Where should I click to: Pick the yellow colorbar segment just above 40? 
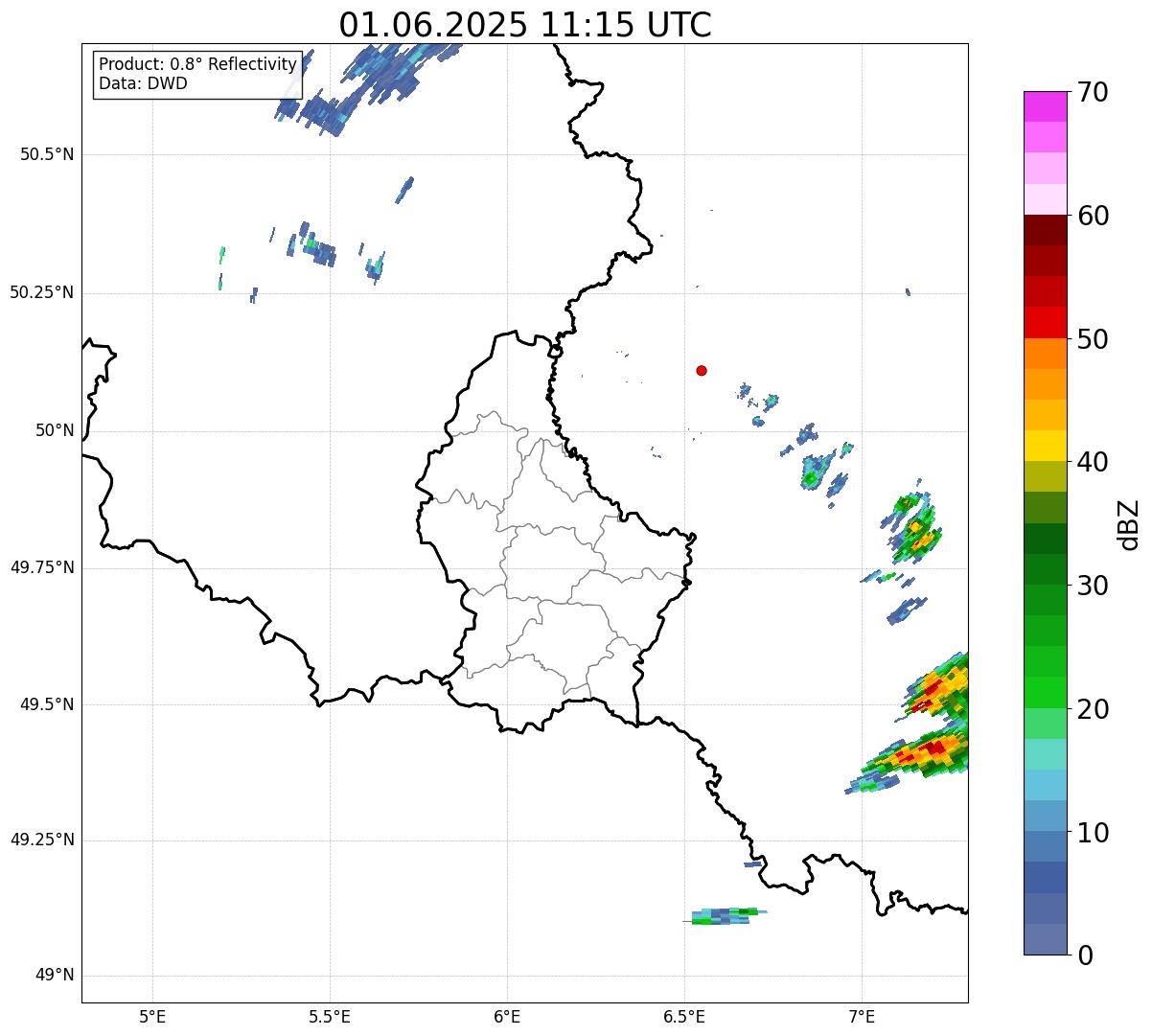1046,446
